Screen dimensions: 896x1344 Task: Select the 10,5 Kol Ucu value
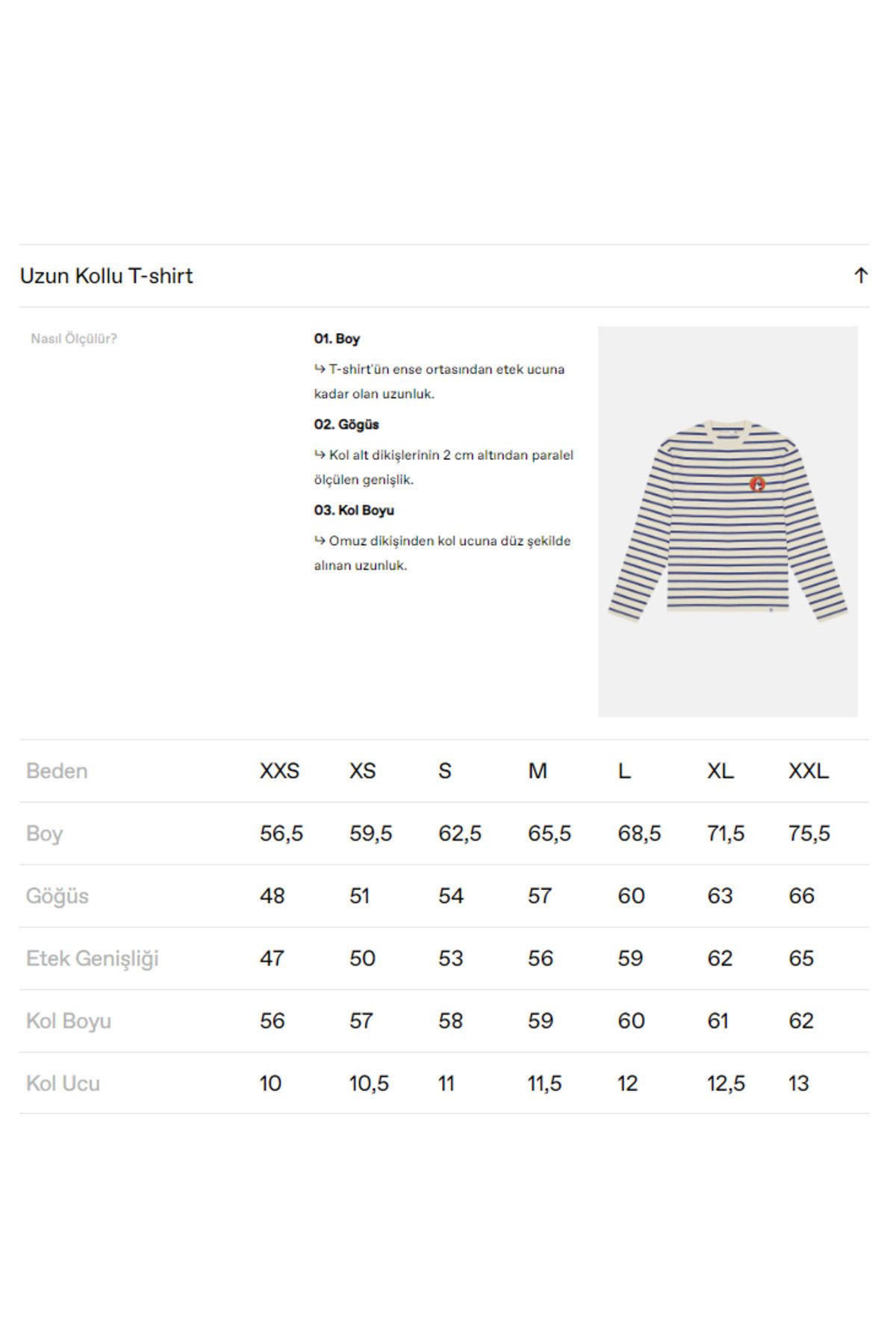point(369,1083)
